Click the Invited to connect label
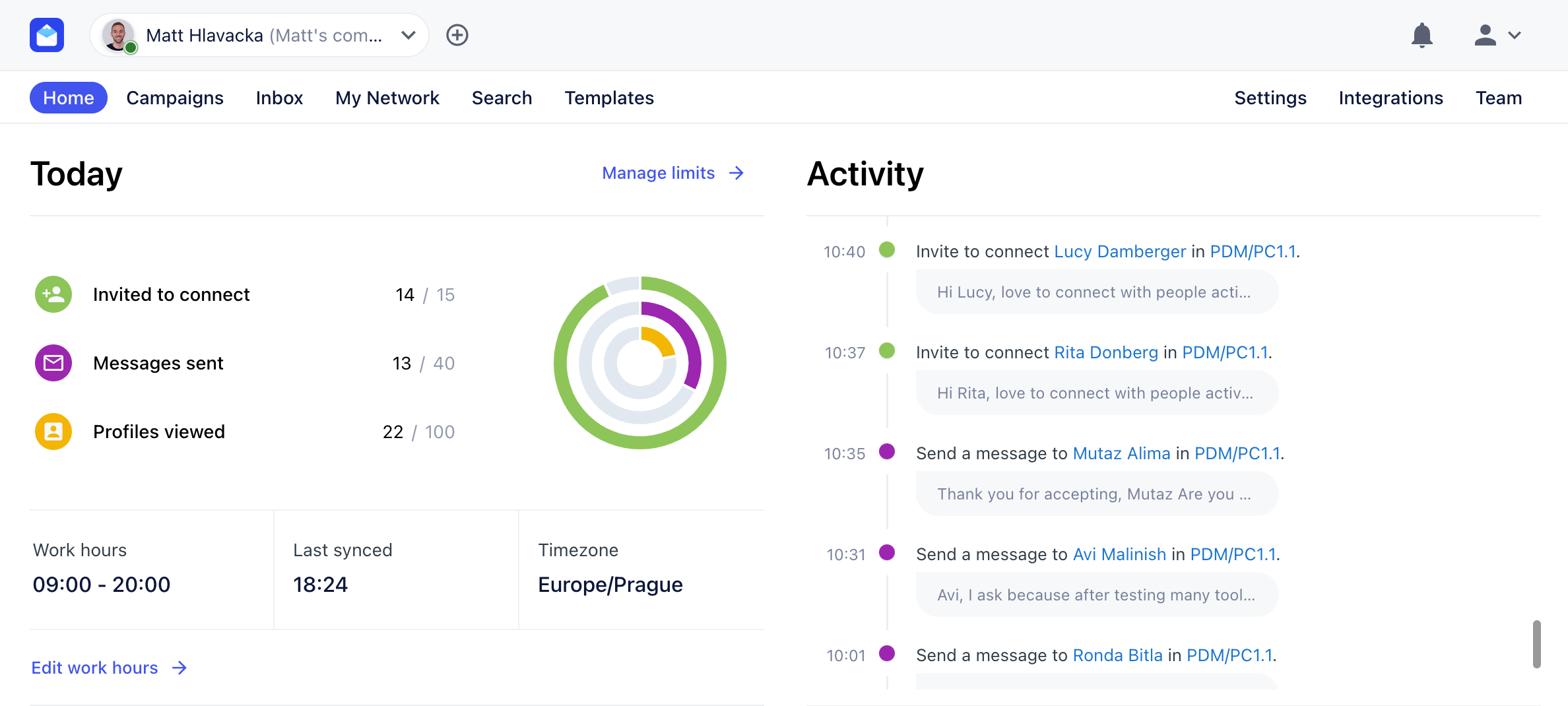 click(x=172, y=294)
